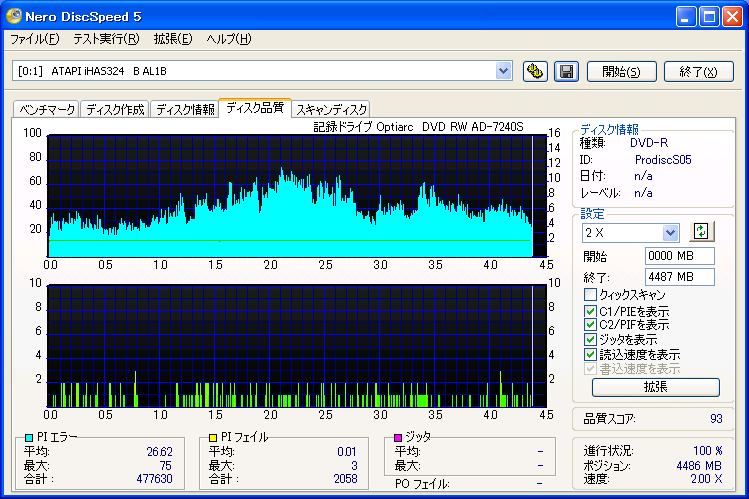This screenshot has width=749, height=499.
Task: Click the PI error total 477630
Action: (x=154, y=478)
